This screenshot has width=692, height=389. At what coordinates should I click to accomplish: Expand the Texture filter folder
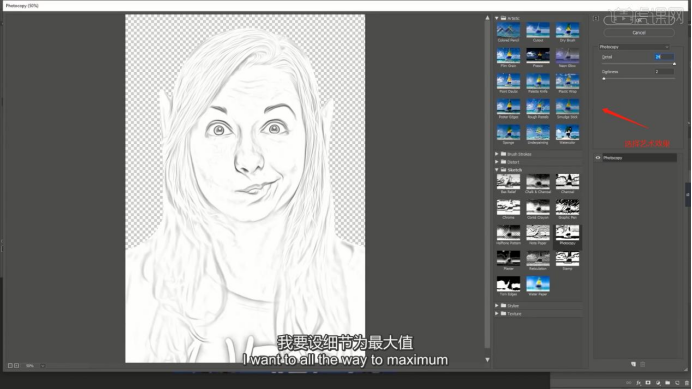(496, 313)
